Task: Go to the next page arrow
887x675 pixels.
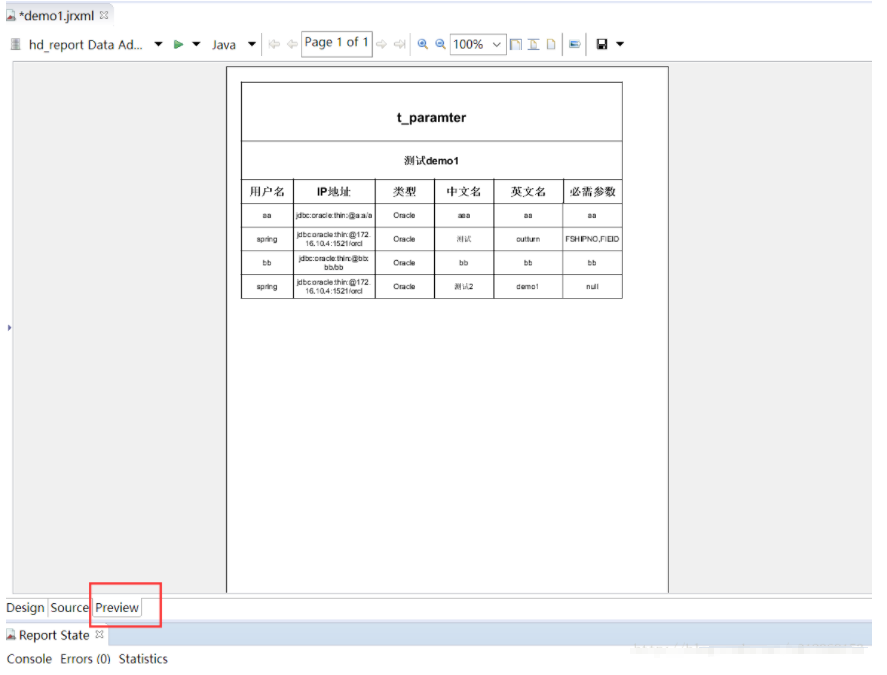Action: click(382, 44)
